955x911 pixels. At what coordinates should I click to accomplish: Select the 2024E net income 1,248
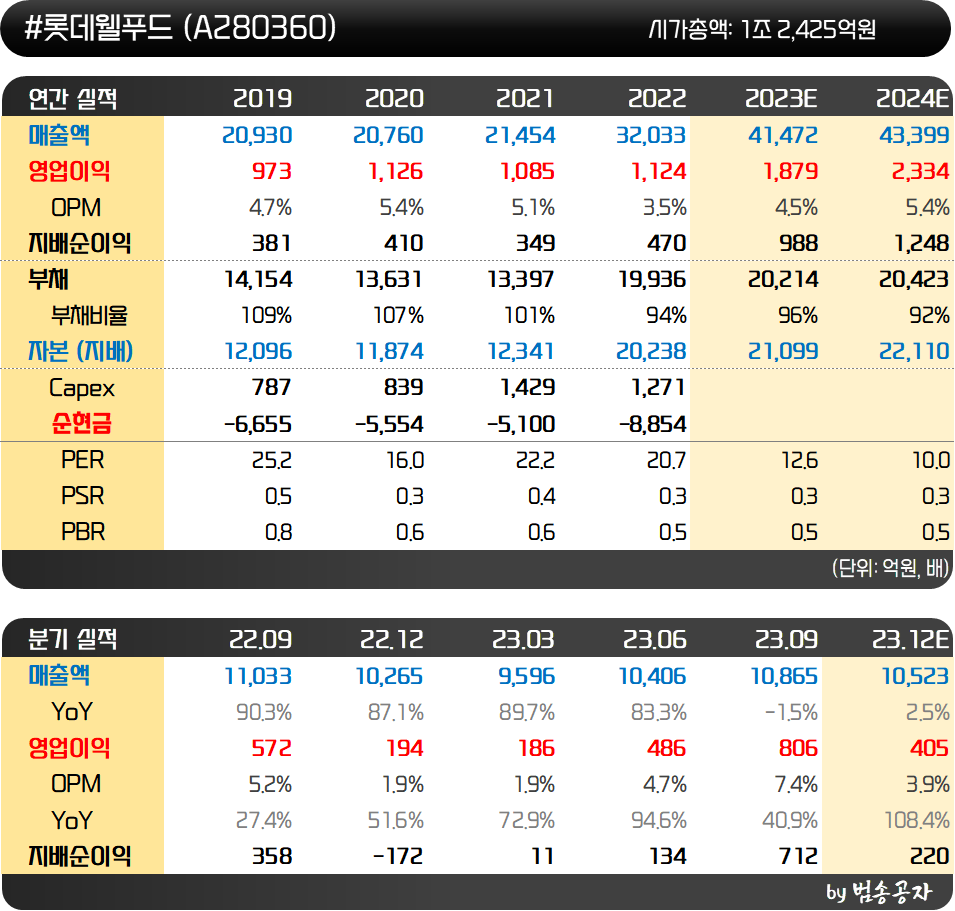922,244
